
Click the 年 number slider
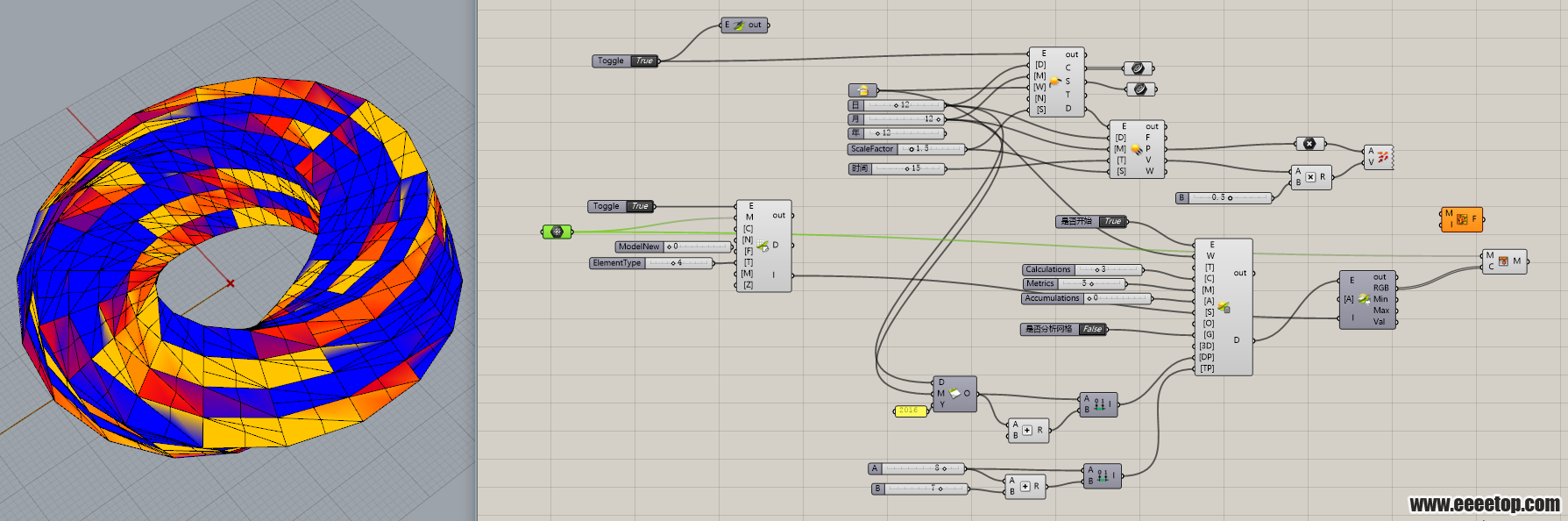(x=896, y=133)
